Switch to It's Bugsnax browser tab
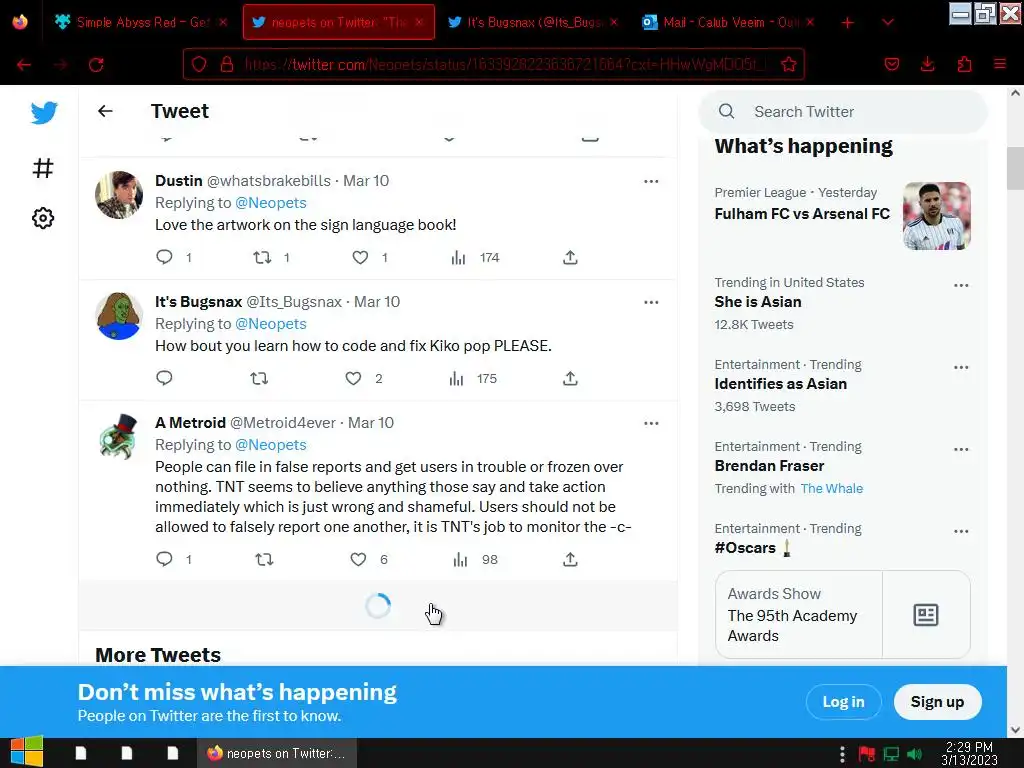The height and width of the screenshot is (768, 1024). tap(533, 22)
